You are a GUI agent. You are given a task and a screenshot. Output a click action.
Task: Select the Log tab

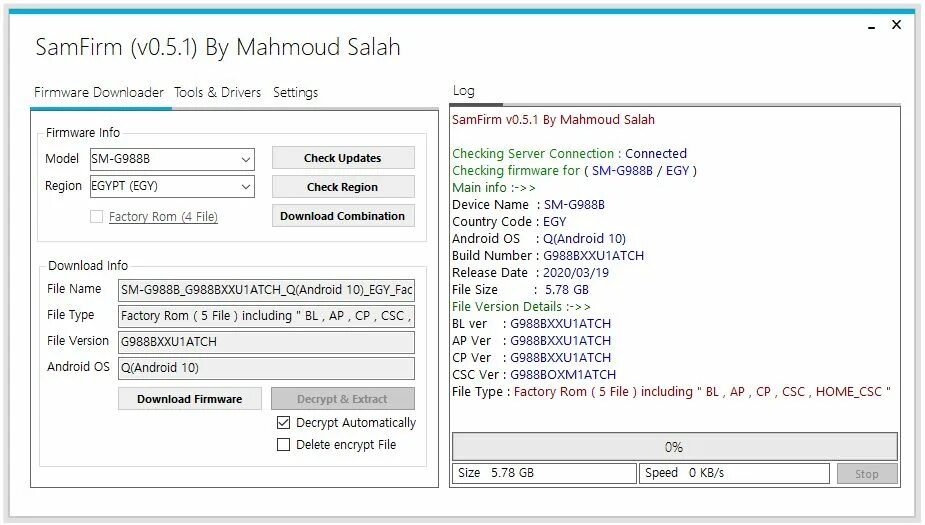(464, 91)
